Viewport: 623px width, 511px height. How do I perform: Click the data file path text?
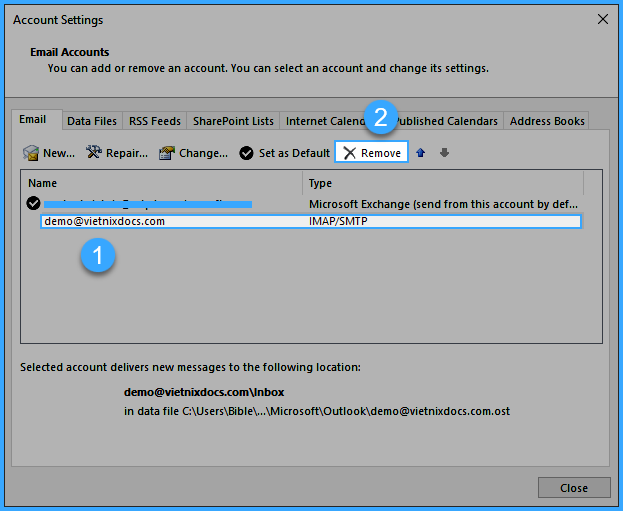pyautogui.click(x=317, y=411)
